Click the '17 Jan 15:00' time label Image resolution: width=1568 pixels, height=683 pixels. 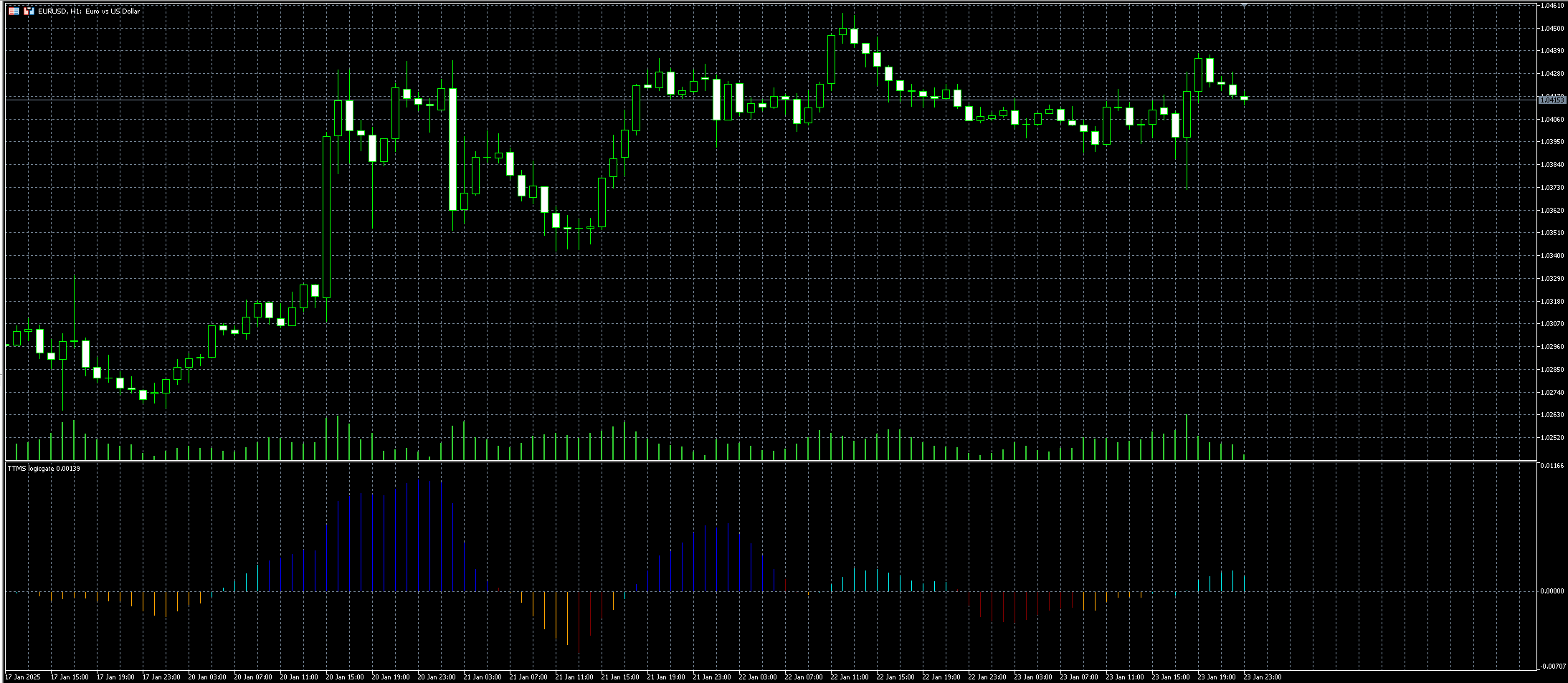pos(70,677)
